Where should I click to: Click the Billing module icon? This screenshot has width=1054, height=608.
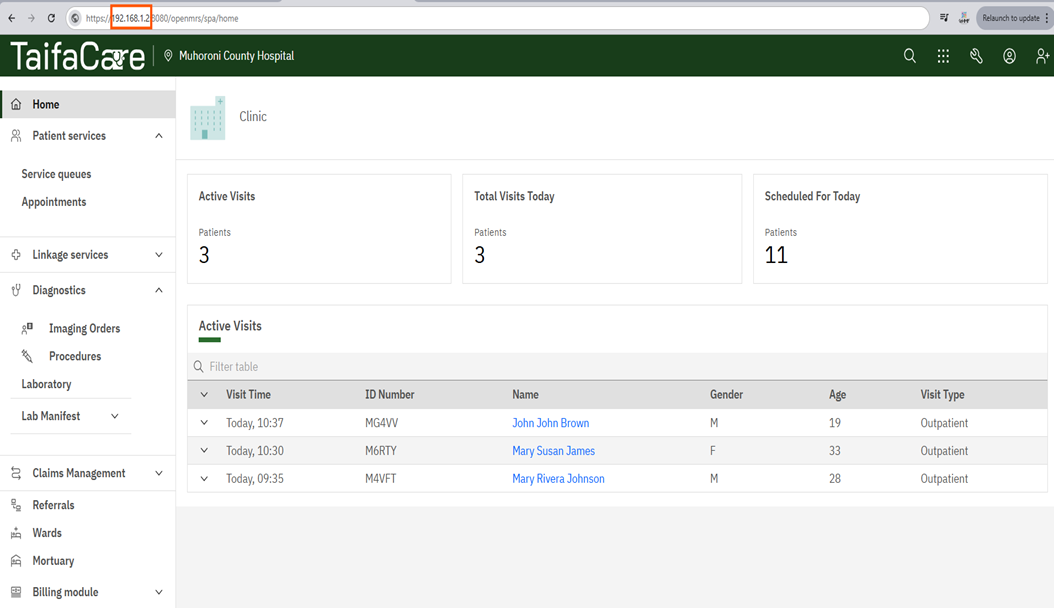tap(16, 592)
